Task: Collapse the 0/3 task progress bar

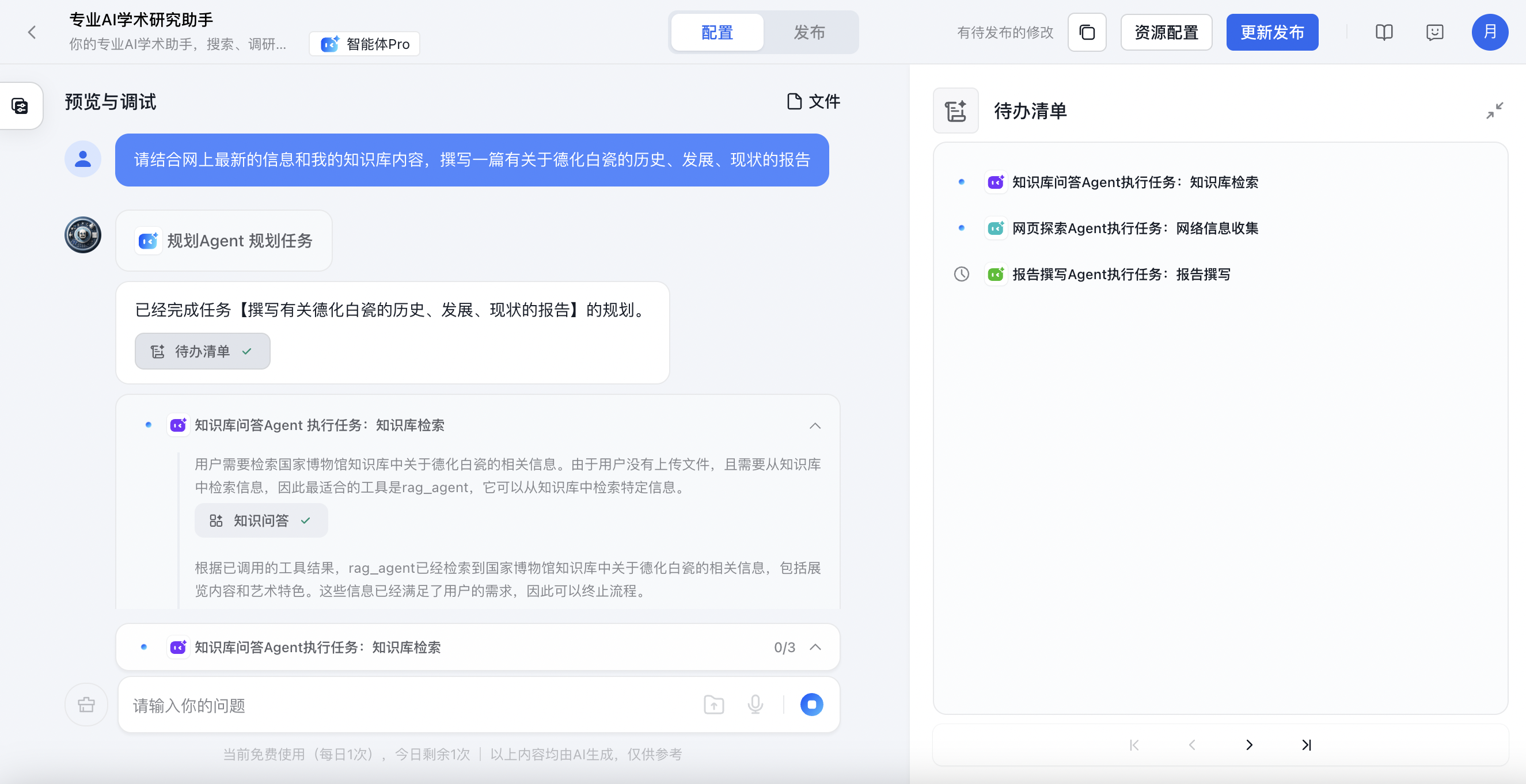Action: [x=815, y=646]
